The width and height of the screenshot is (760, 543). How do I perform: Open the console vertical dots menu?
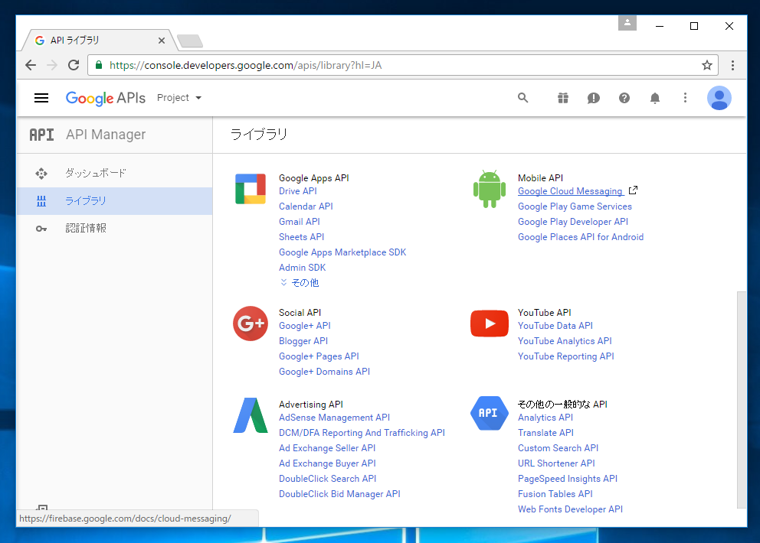tap(685, 98)
